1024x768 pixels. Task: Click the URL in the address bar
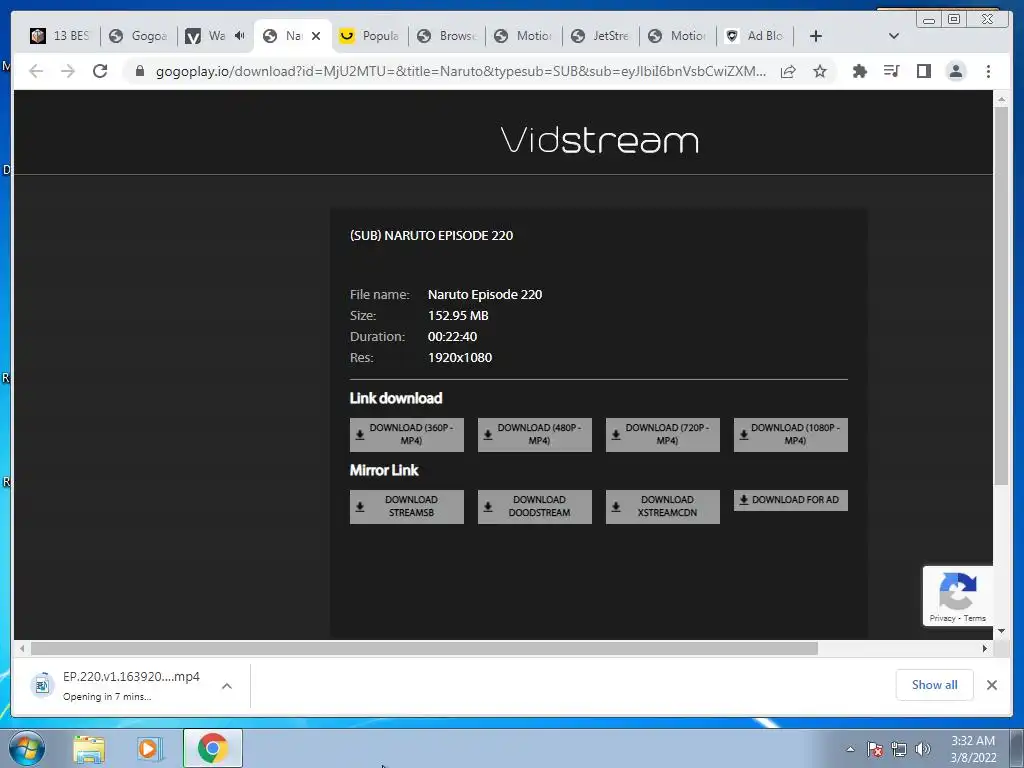460,71
